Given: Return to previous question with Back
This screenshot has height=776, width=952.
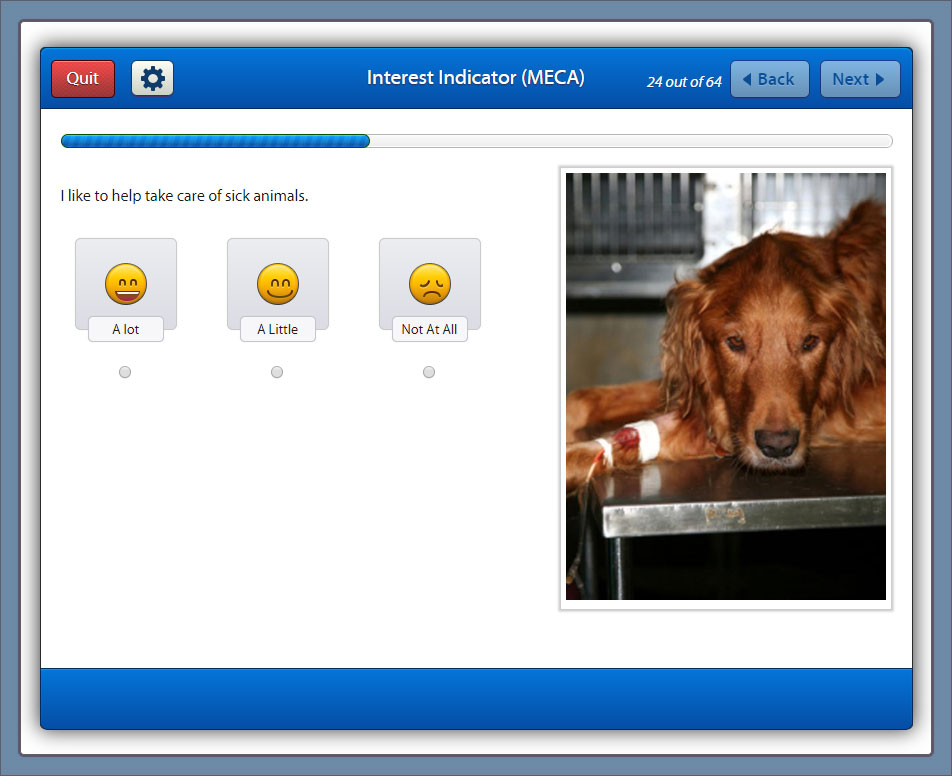Looking at the screenshot, I should pyautogui.click(x=769, y=79).
